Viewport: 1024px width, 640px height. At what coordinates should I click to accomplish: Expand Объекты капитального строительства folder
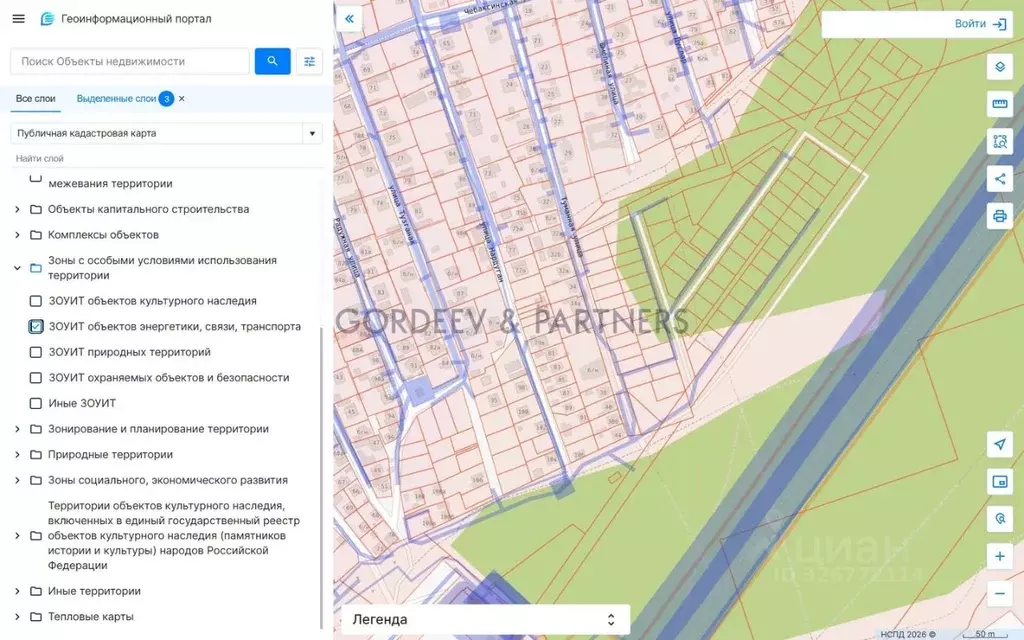point(17,209)
